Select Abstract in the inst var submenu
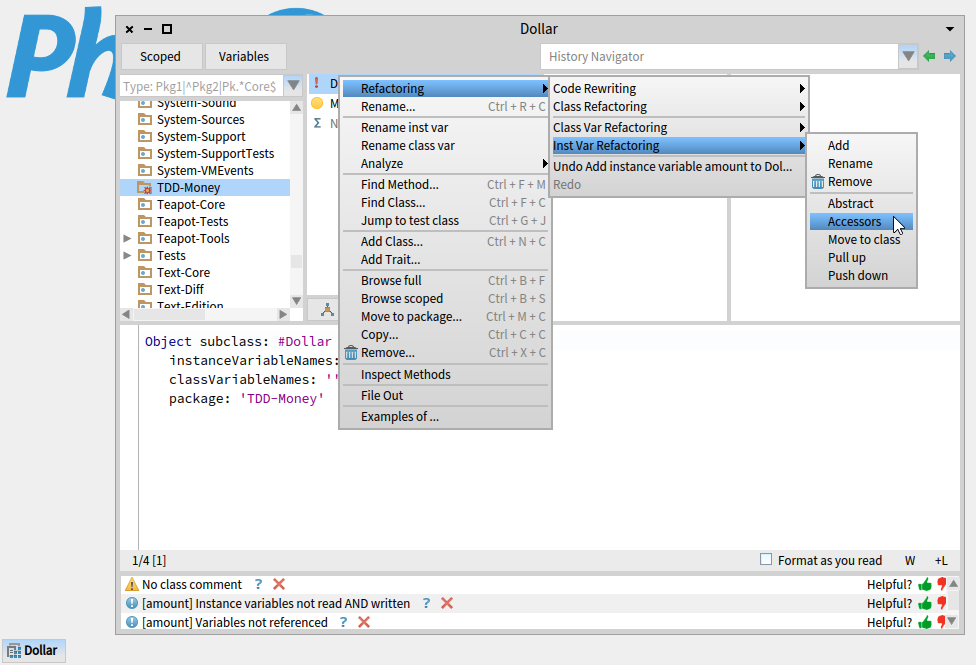The image size is (976, 665). tap(861, 204)
